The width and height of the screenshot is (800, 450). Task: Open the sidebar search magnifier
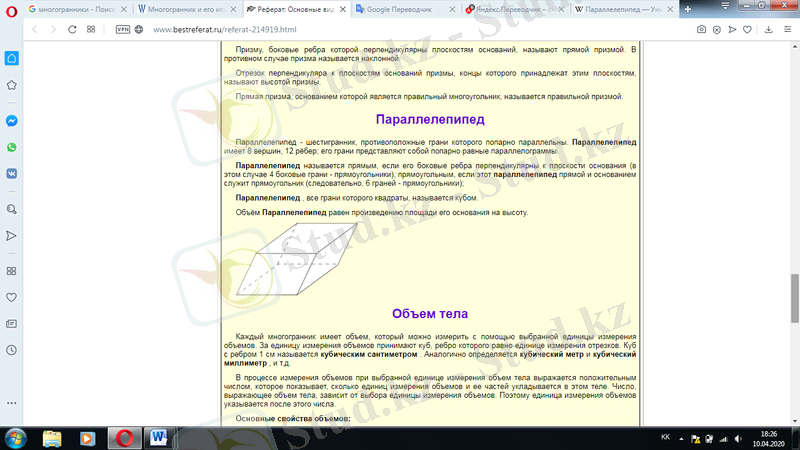[11, 209]
